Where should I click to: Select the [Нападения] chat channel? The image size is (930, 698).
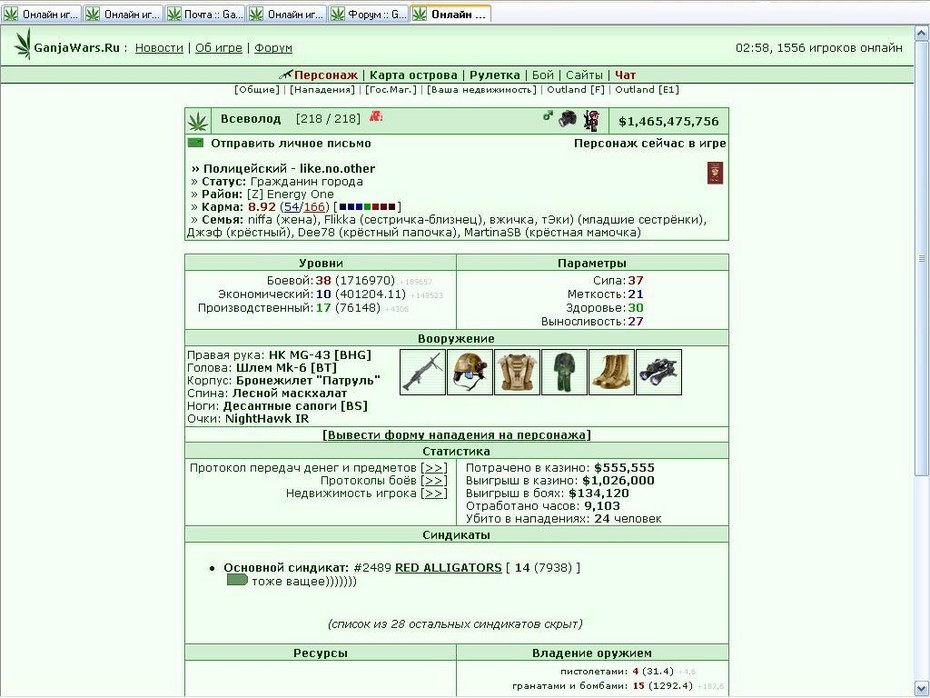point(322,90)
